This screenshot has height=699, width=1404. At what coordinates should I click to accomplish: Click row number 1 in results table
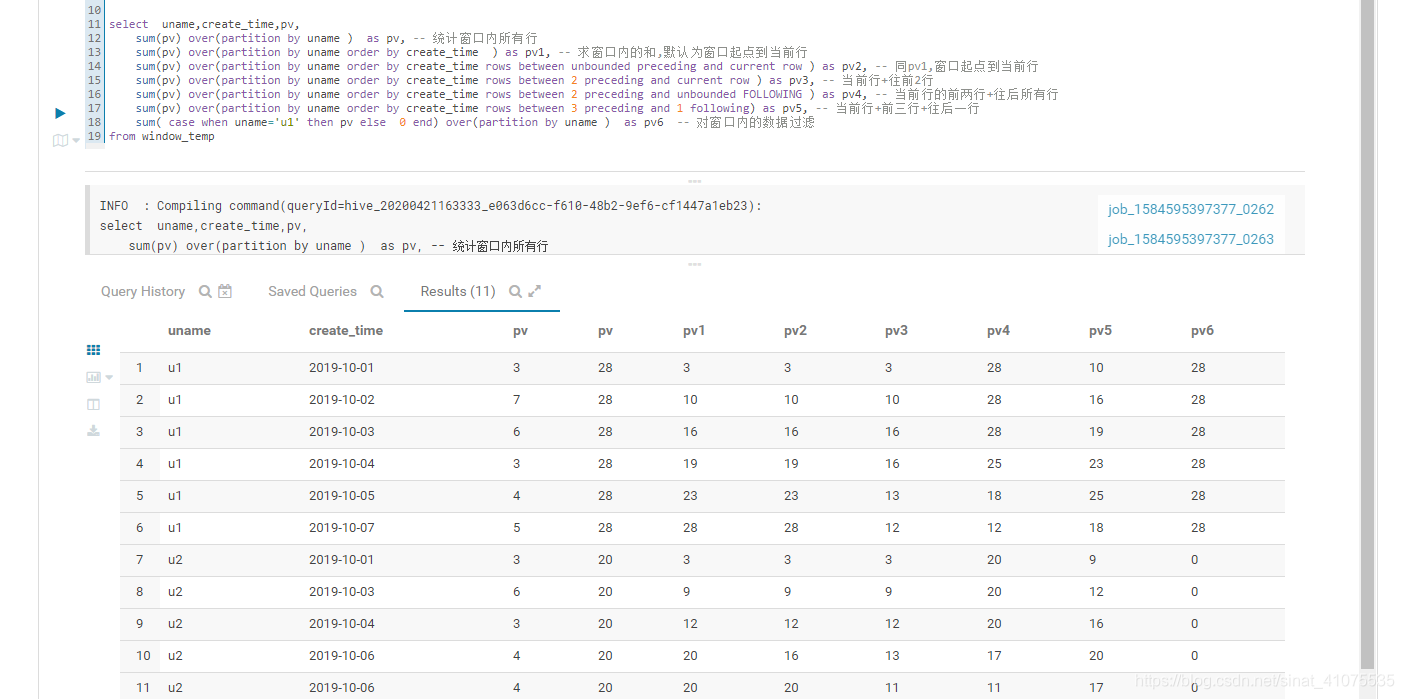tap(139, 367)
